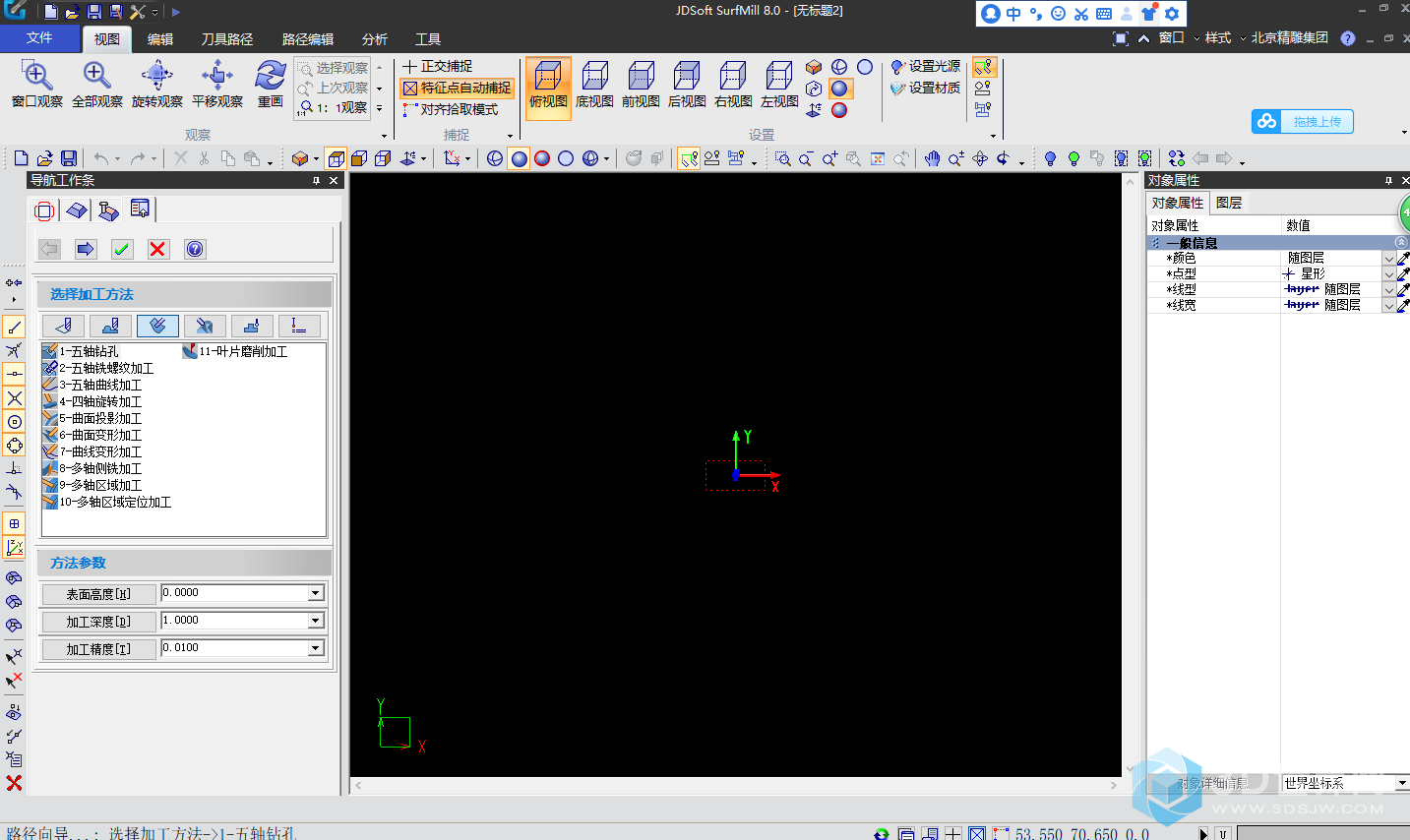Image resolution: width=1410 pixels, height=840 pixels.
Task: Toggle 特征点自动捕捉 feature point snap
Action: pyautogui.click(x=457, y=88)
